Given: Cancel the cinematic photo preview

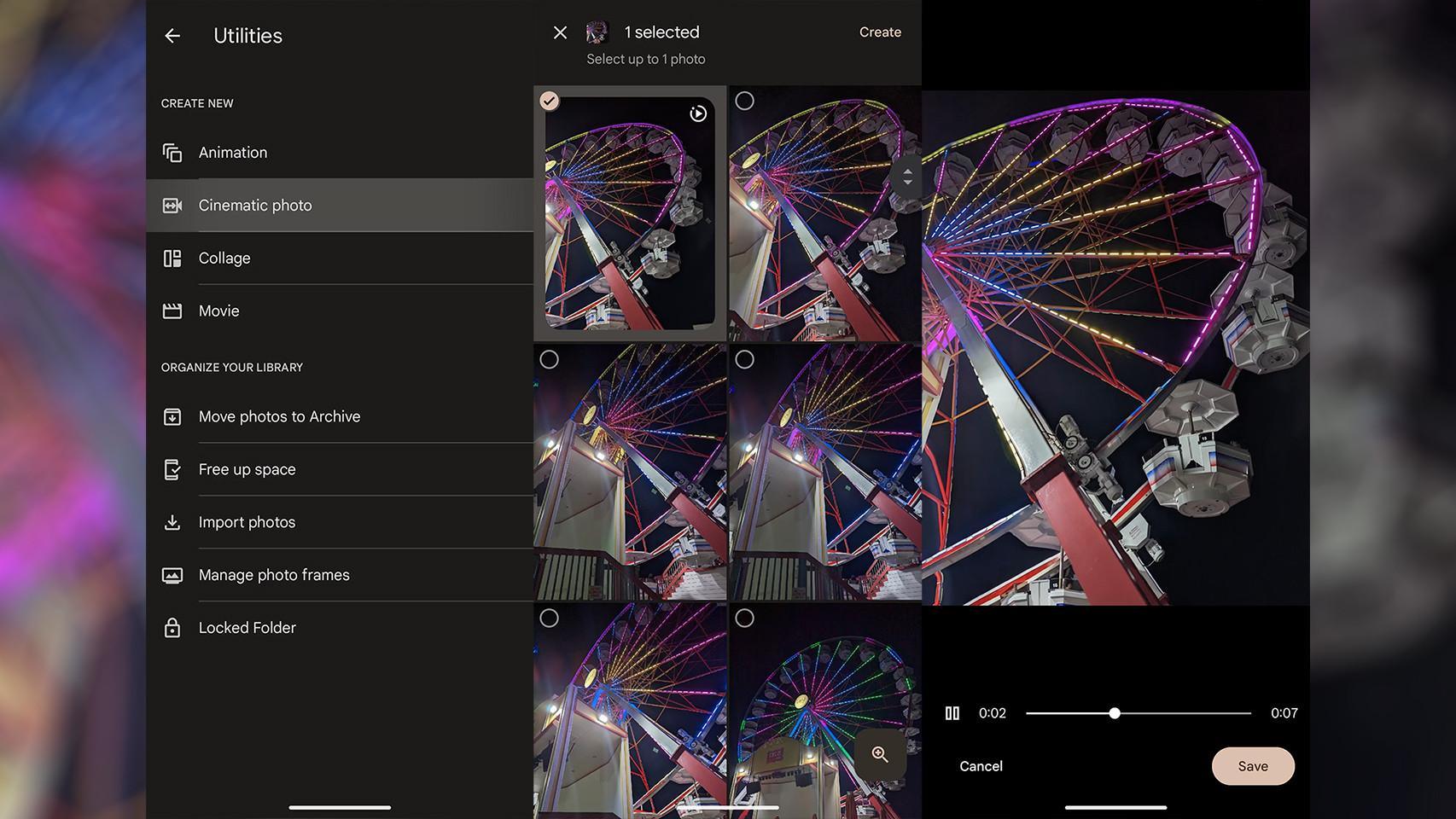Looking at the screenshot, I should (981, 766).
